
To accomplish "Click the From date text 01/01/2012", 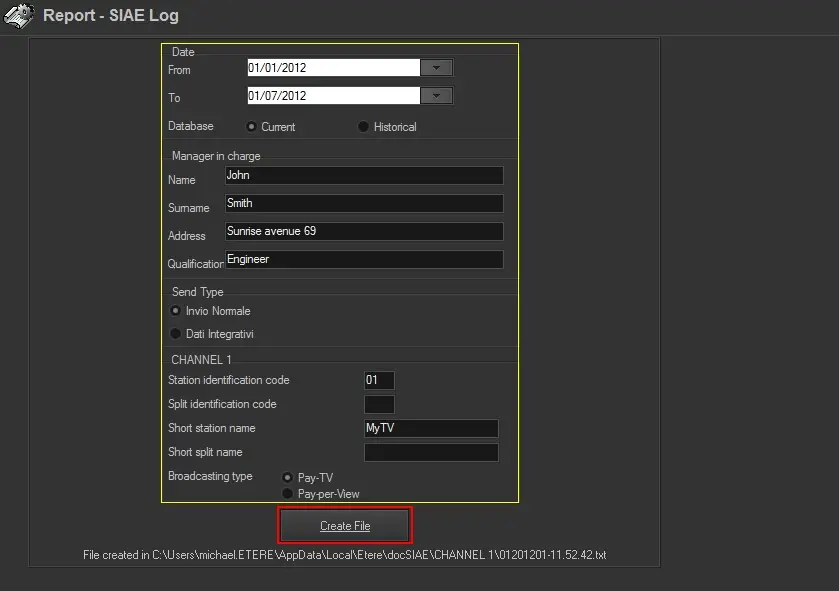I will [332, 68].
